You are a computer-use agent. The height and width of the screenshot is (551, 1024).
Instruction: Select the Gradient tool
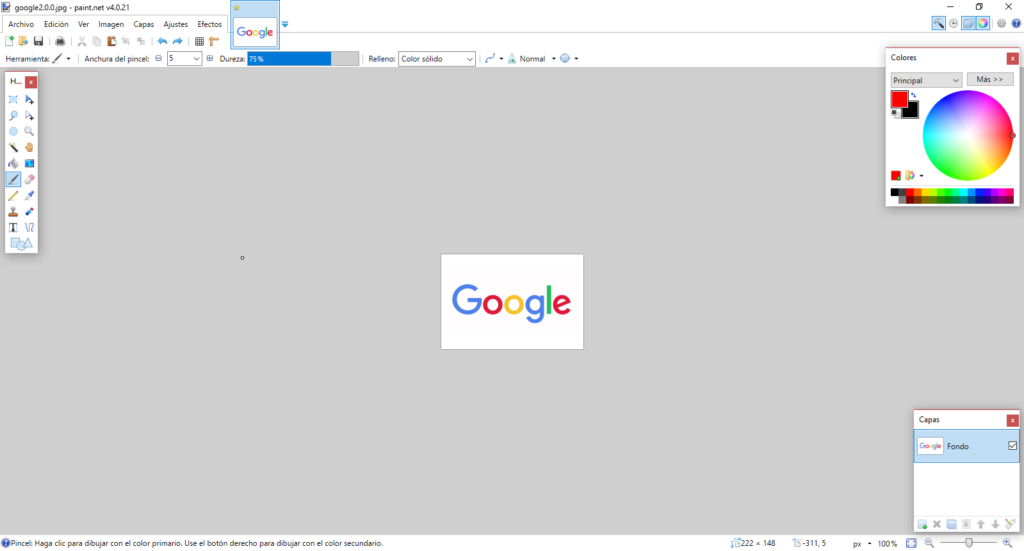tap(29, 163)
